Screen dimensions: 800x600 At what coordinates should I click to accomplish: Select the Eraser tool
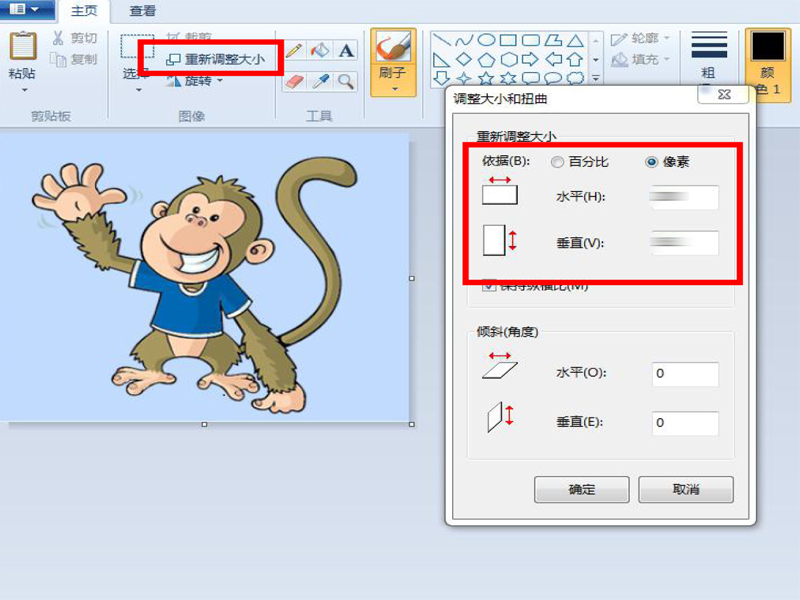(x=294, y=81)
